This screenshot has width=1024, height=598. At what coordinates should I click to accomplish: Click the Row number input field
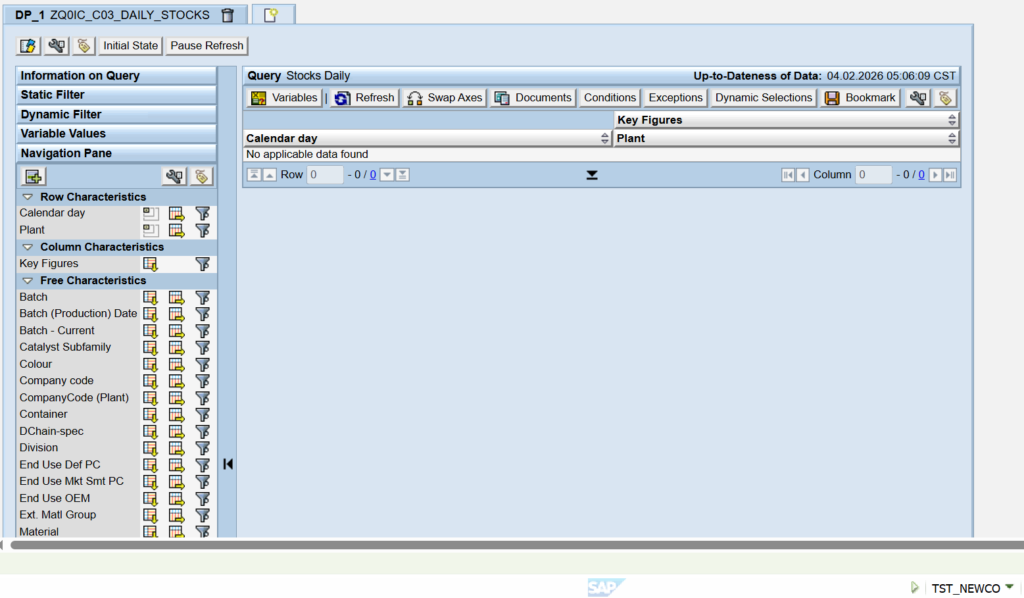pyautogui.click(x=325, y=175)
